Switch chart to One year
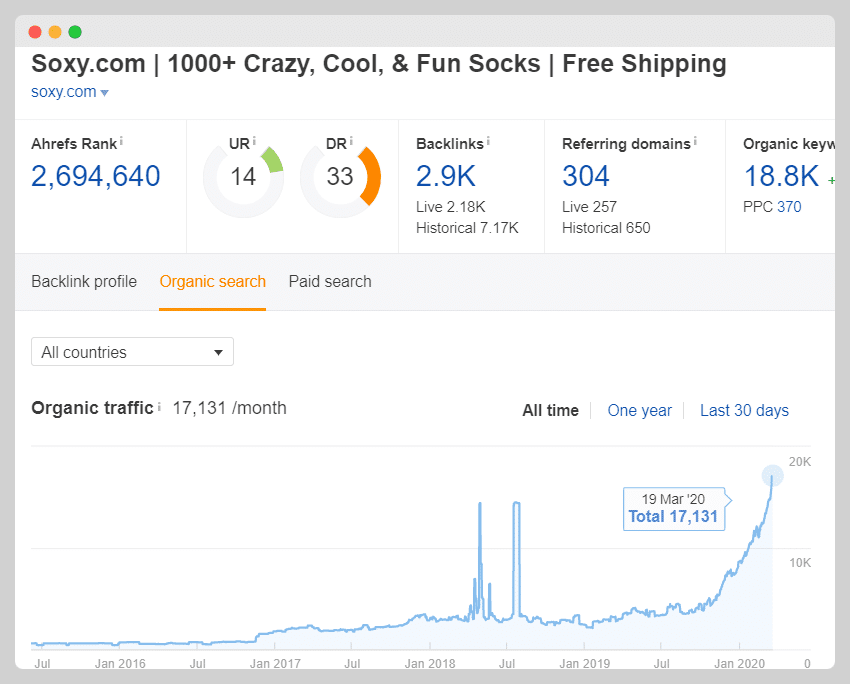The height and width of the screenshot is (684, 850). [640, 410]
